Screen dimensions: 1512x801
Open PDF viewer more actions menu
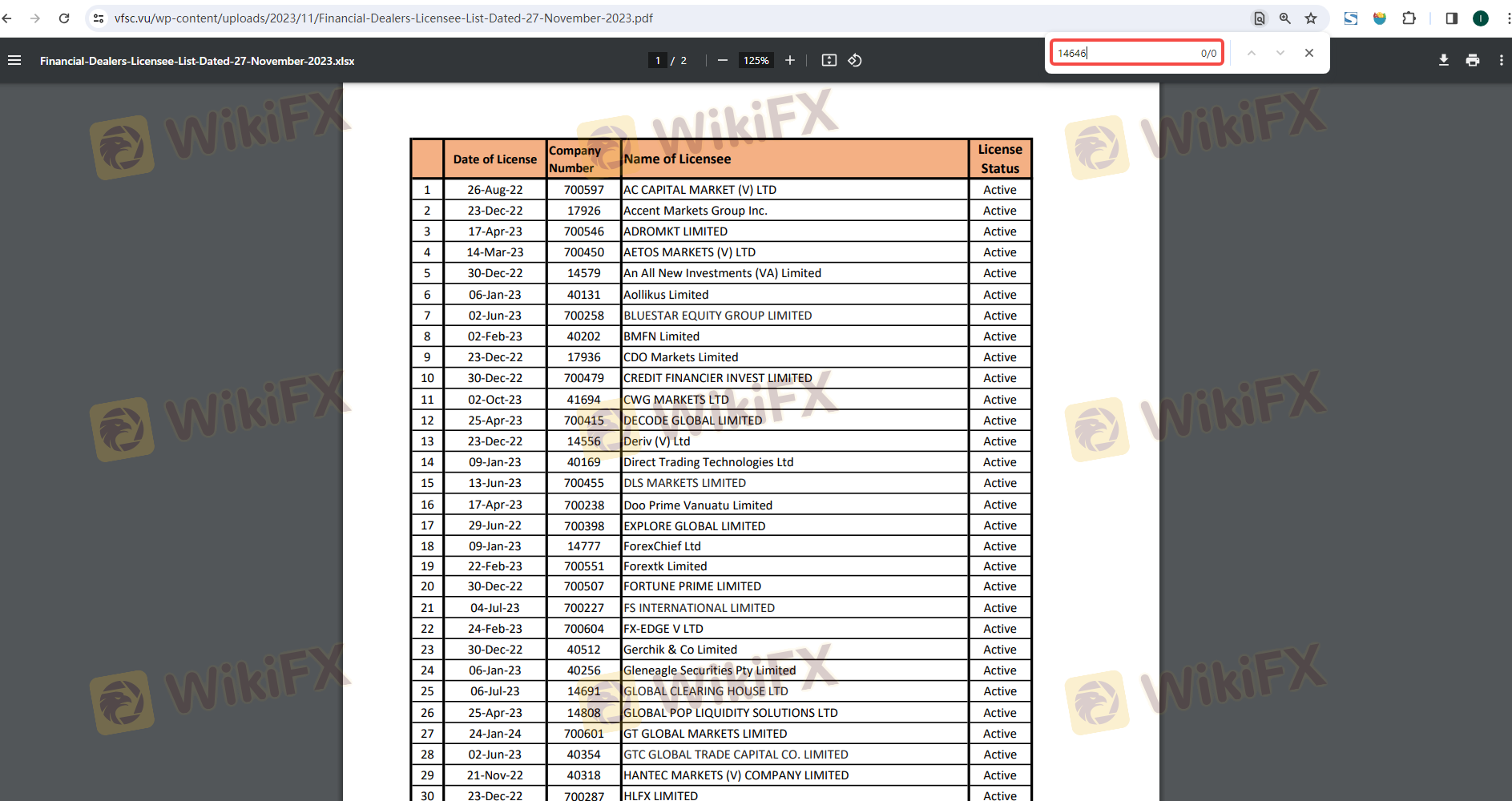coord(1501,60)
